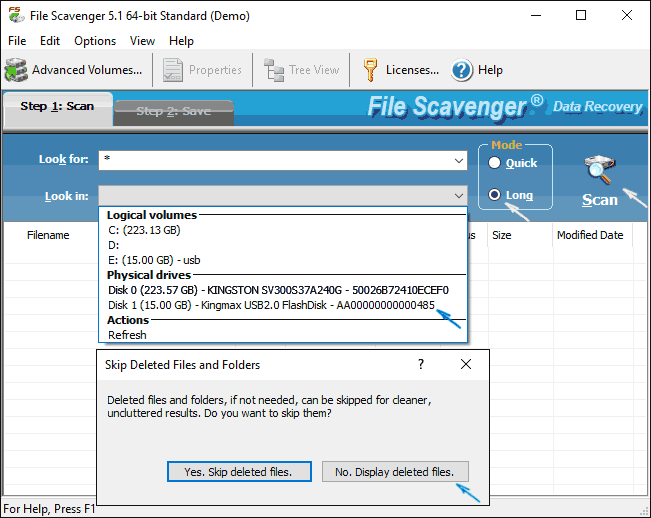
Task: Click Advanced Volumes... toolbar label
Action: click(87, 70)
